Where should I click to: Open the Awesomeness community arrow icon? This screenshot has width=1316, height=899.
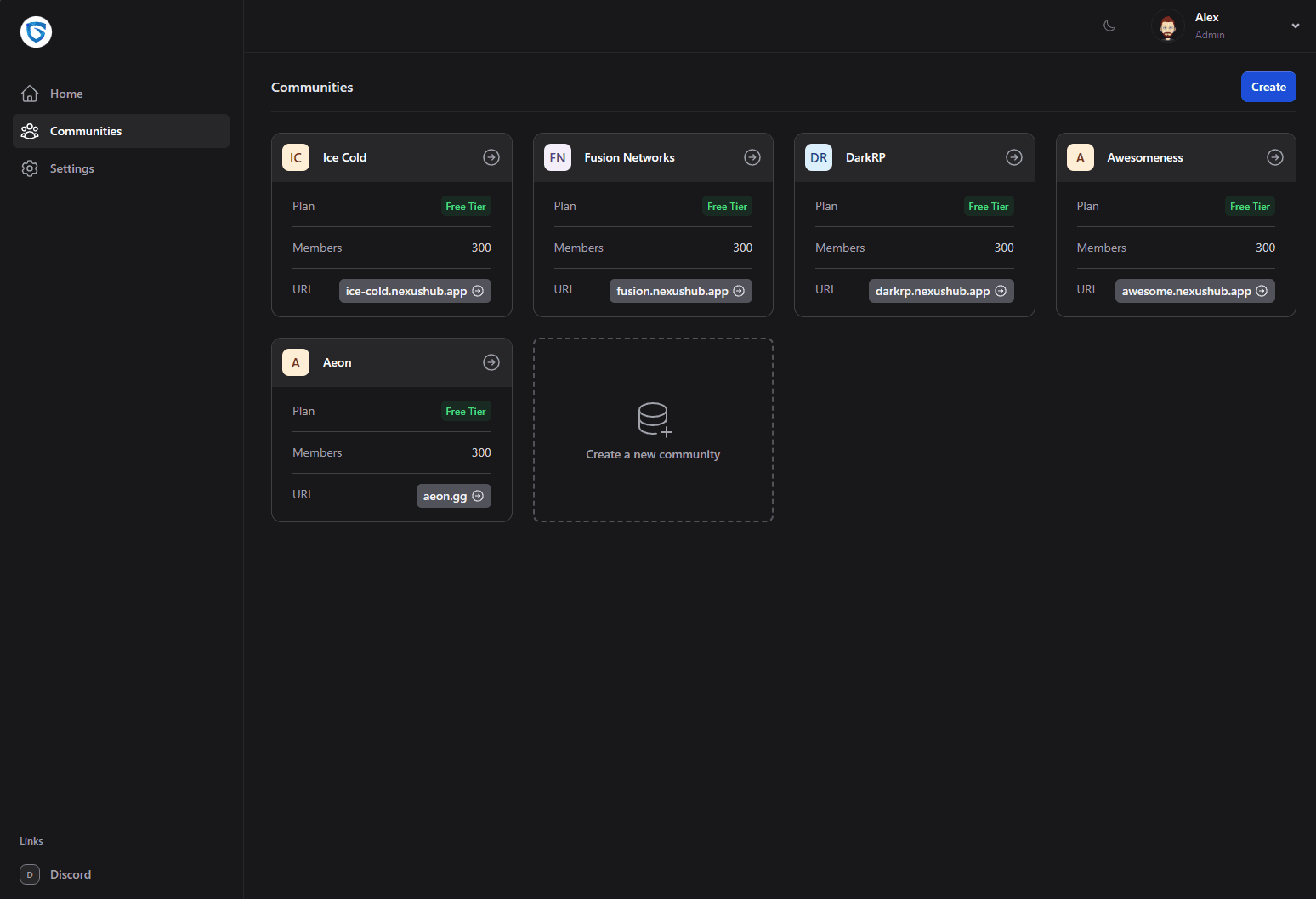1274,157
